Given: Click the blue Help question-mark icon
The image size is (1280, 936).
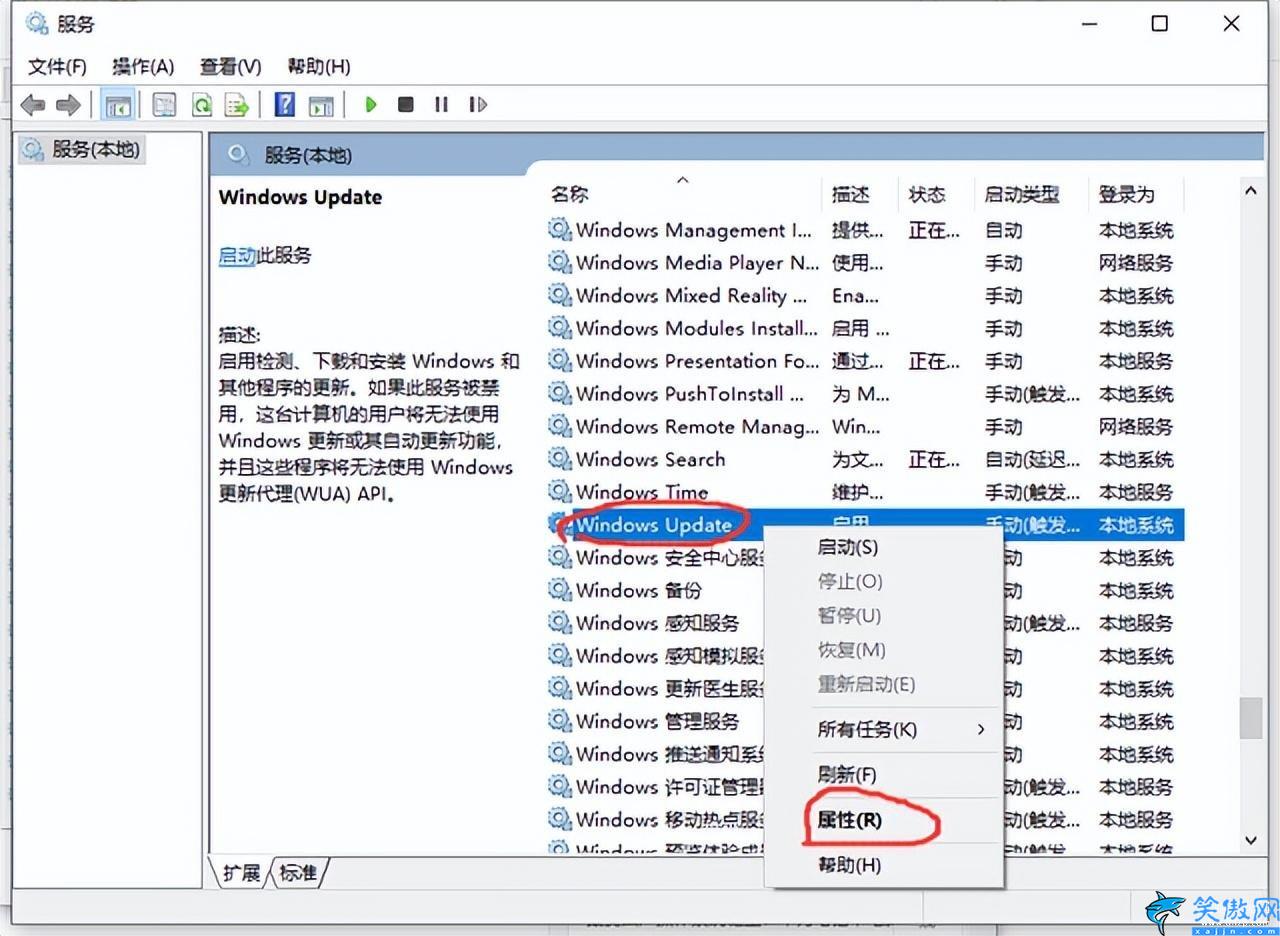Looking at the screenshot, I should coord(285,104).
